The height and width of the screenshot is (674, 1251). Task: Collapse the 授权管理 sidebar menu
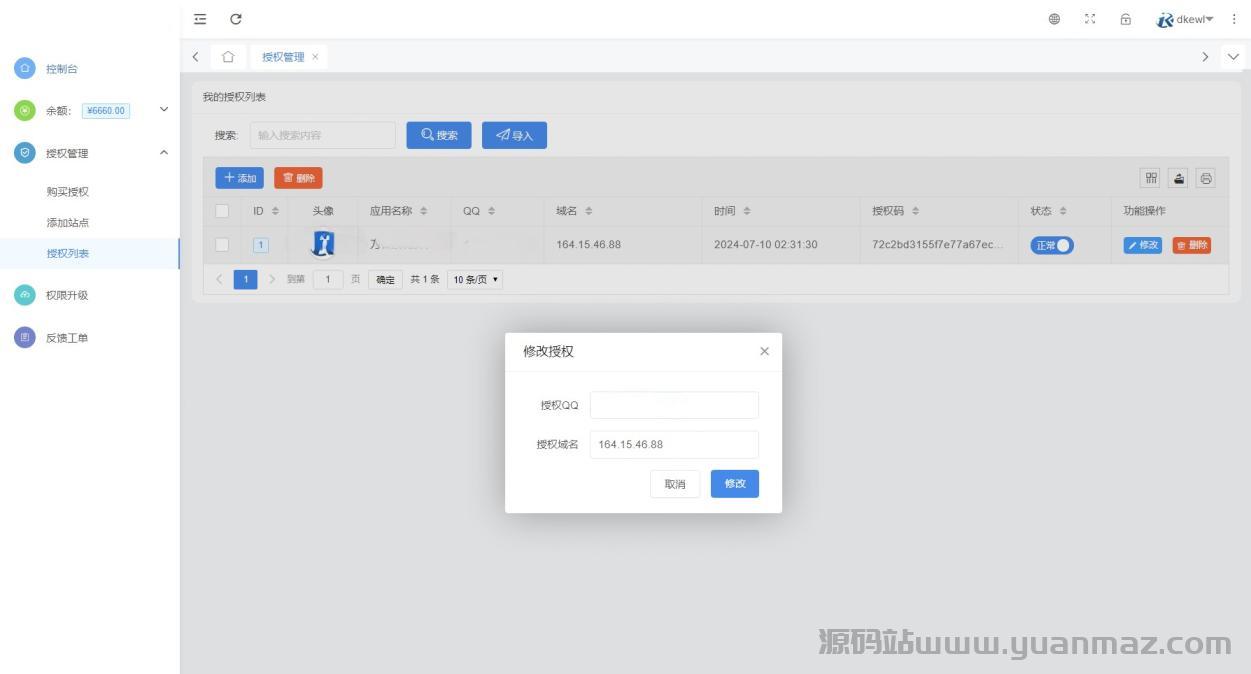tap(164, 153)
